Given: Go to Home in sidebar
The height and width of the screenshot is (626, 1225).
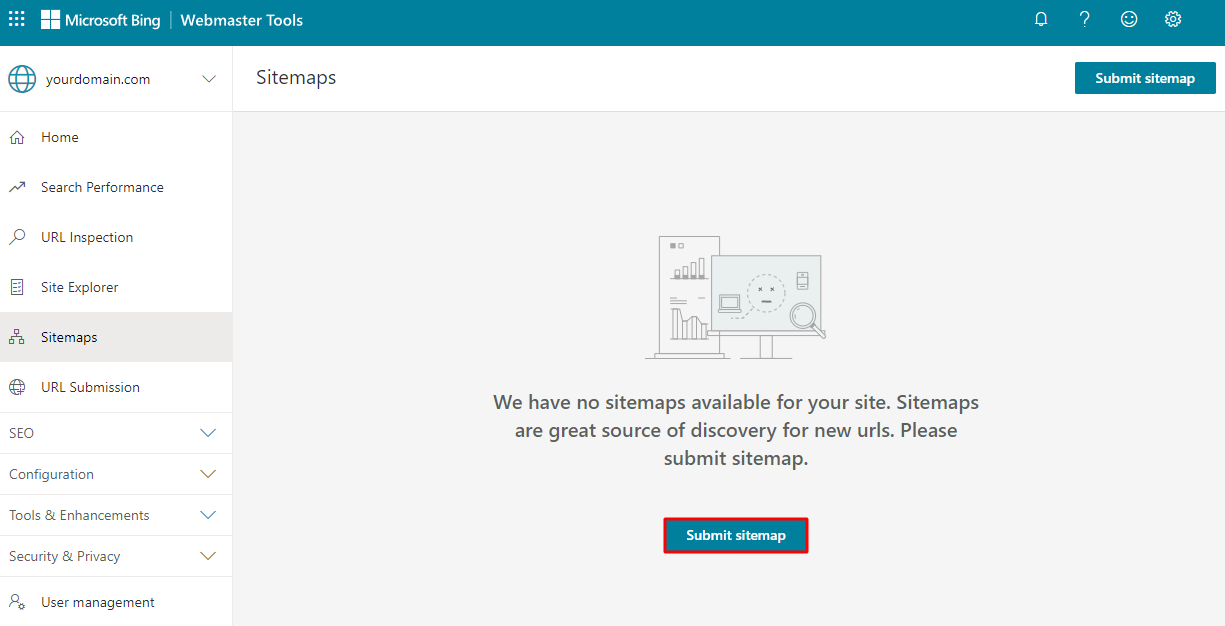Looking at the screenshot, I should [116, 137].
